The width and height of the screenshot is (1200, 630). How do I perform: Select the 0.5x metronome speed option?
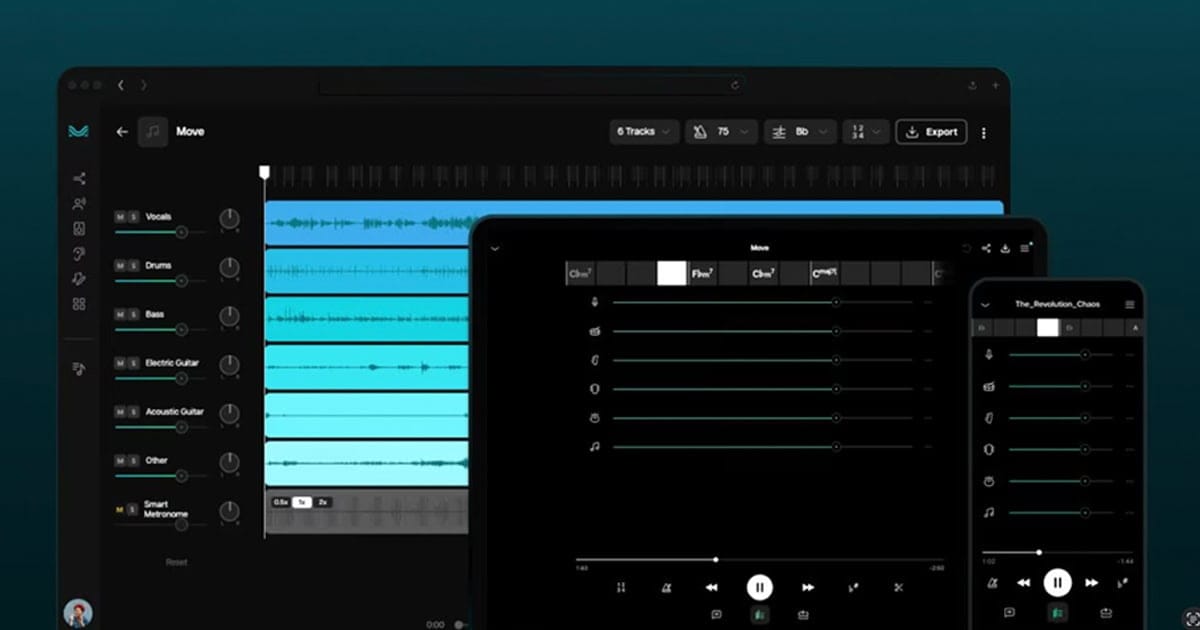pos(281,502)
